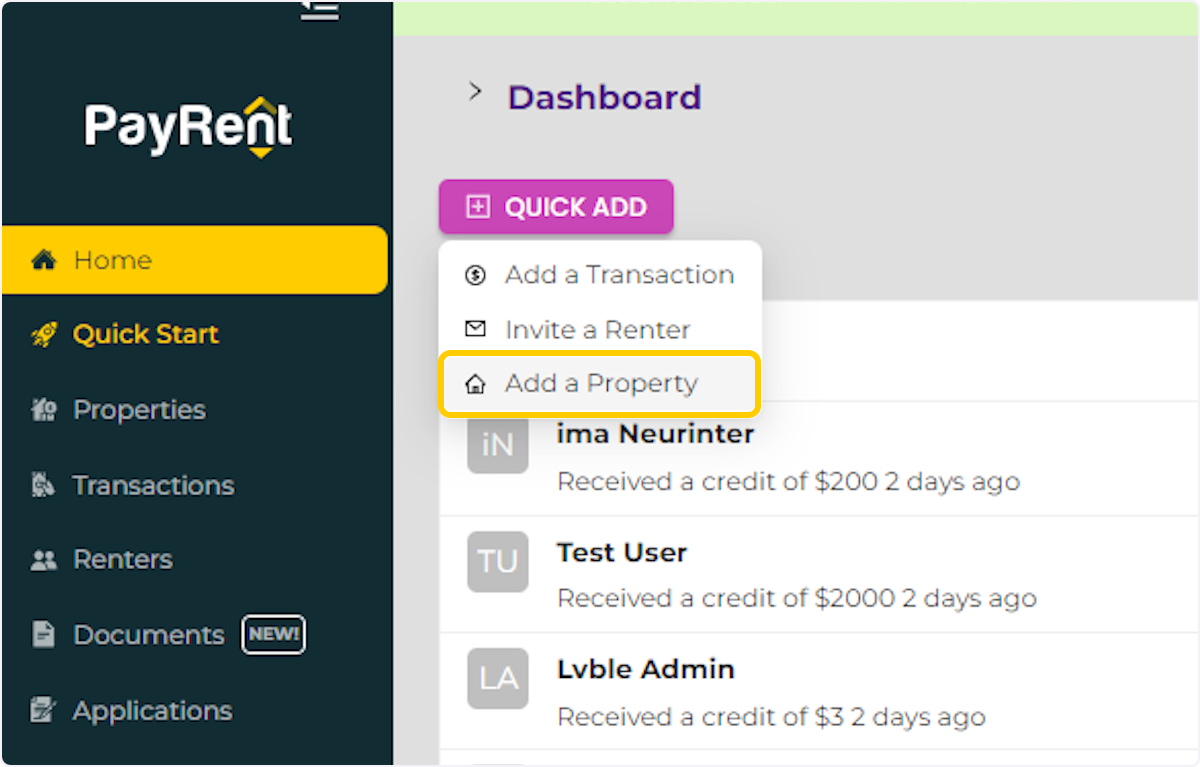Image resolution: width=1200 pixels, height=767 pixels.
Task: Open Properties using the buildings icon
Action: click(44, 409)
